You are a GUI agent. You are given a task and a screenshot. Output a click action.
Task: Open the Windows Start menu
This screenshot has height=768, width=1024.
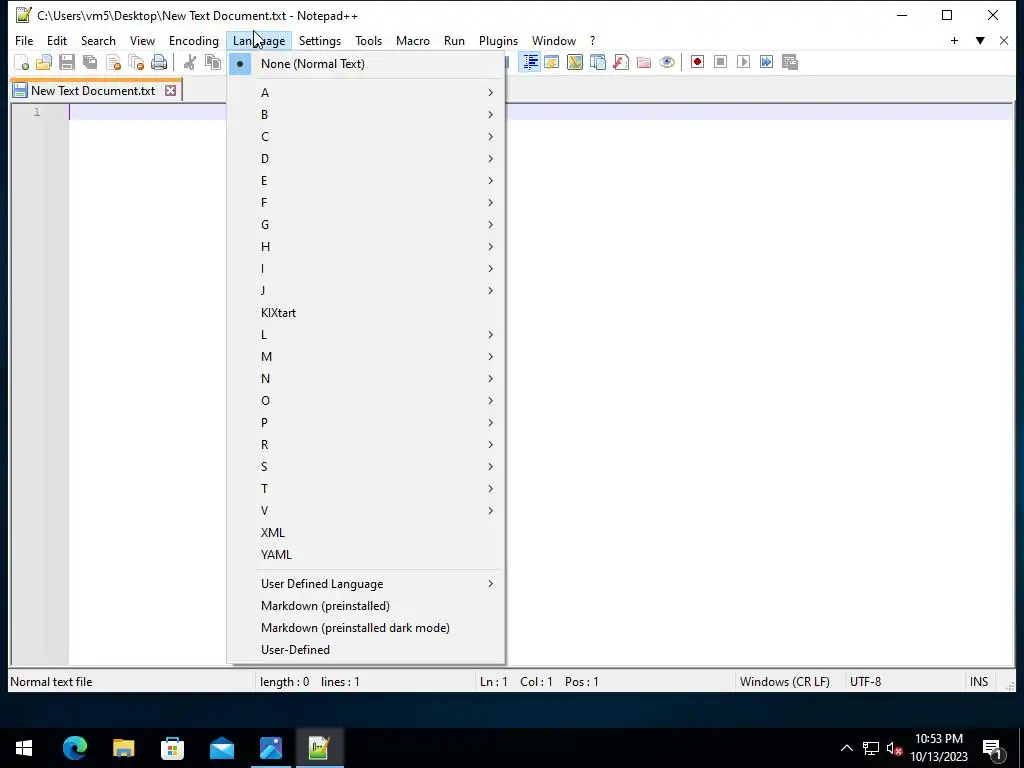pyautogui.click(x=24, y=748)
